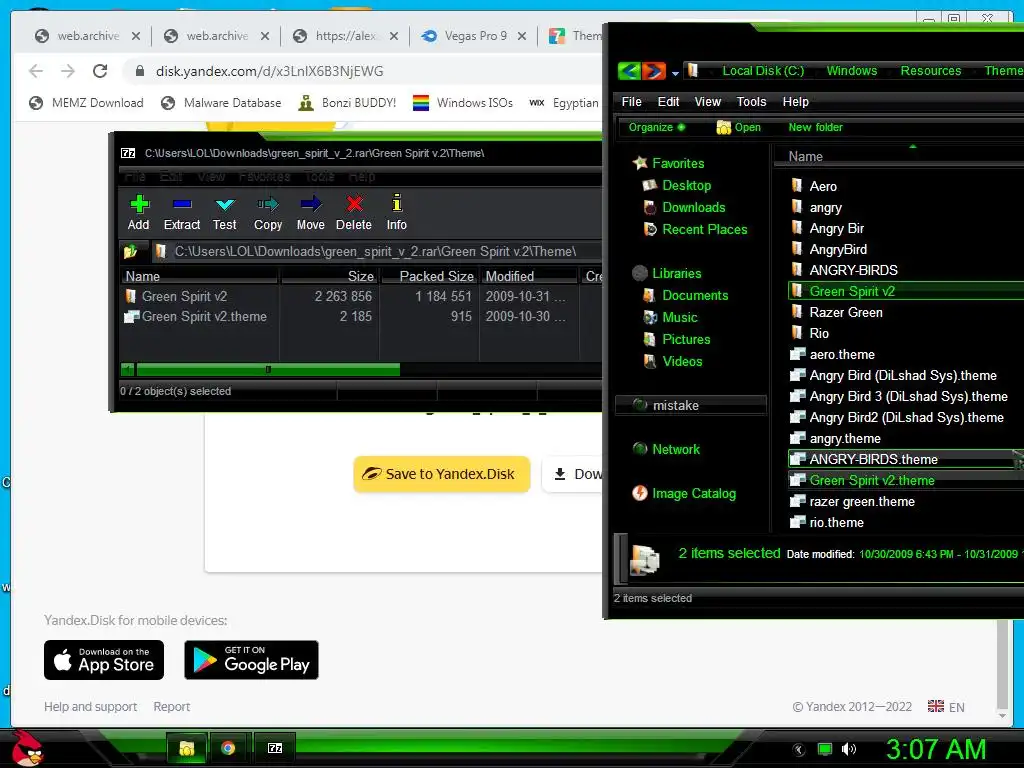
Task: Click the Info icon in 7-Zip
Action: pyautogui.click(x=396, y=203)
